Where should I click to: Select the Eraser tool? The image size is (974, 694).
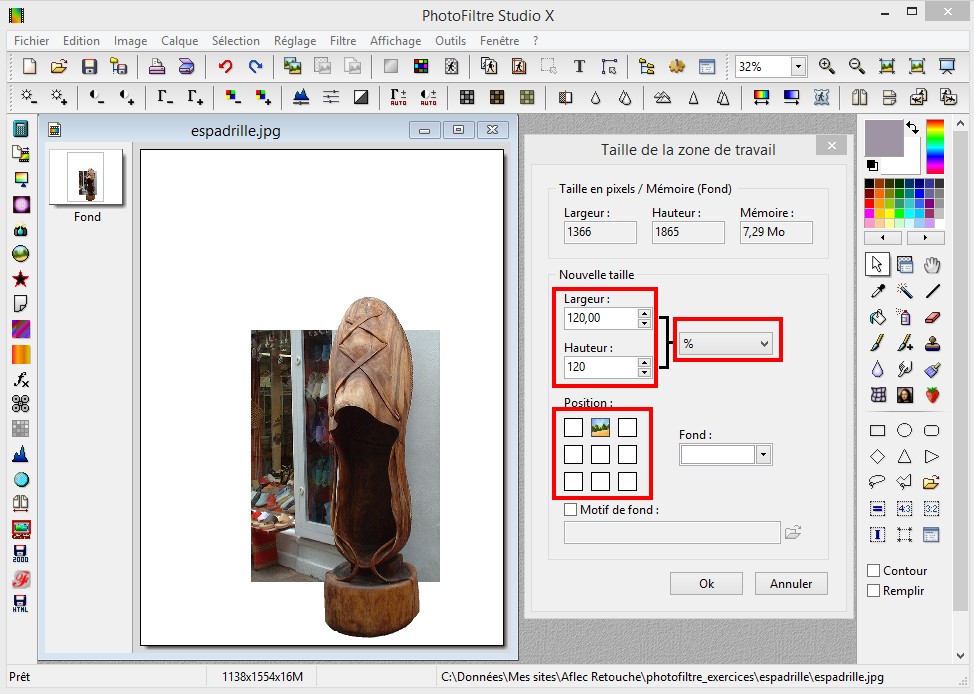tap(932, 317)
